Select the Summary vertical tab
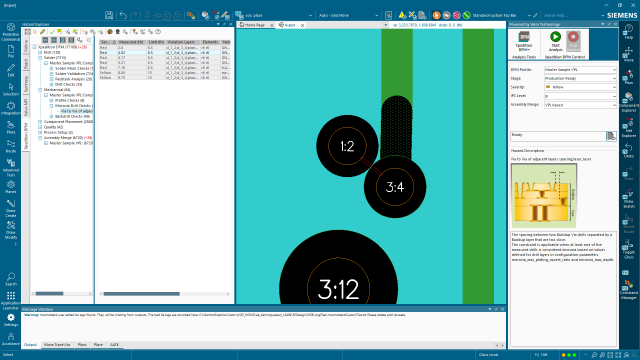The height and width of the screenshot is (360, 640). pyautogui.click(x=26, y=83)
